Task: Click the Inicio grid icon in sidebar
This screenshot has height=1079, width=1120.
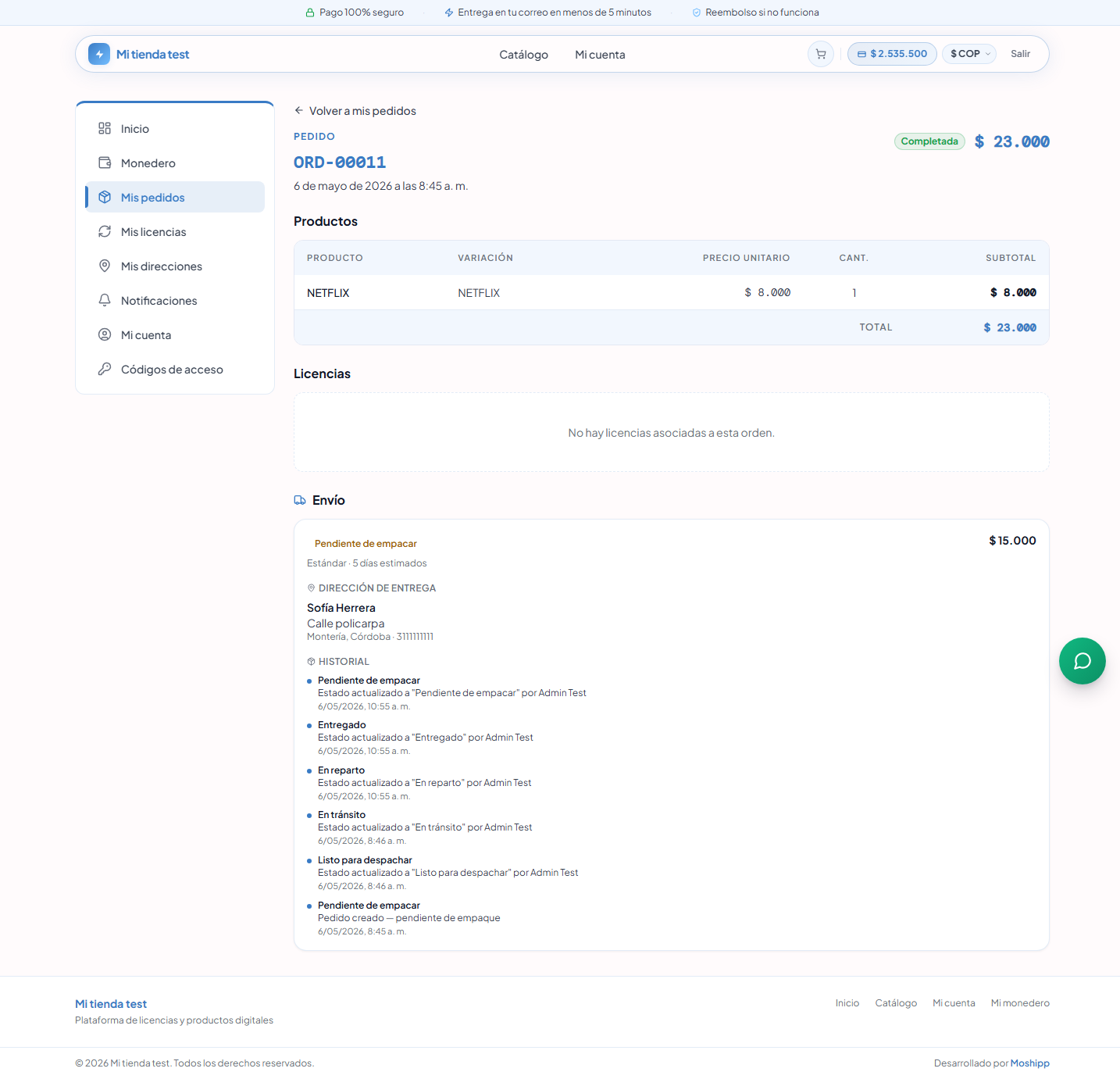Action: pos(105,128)
